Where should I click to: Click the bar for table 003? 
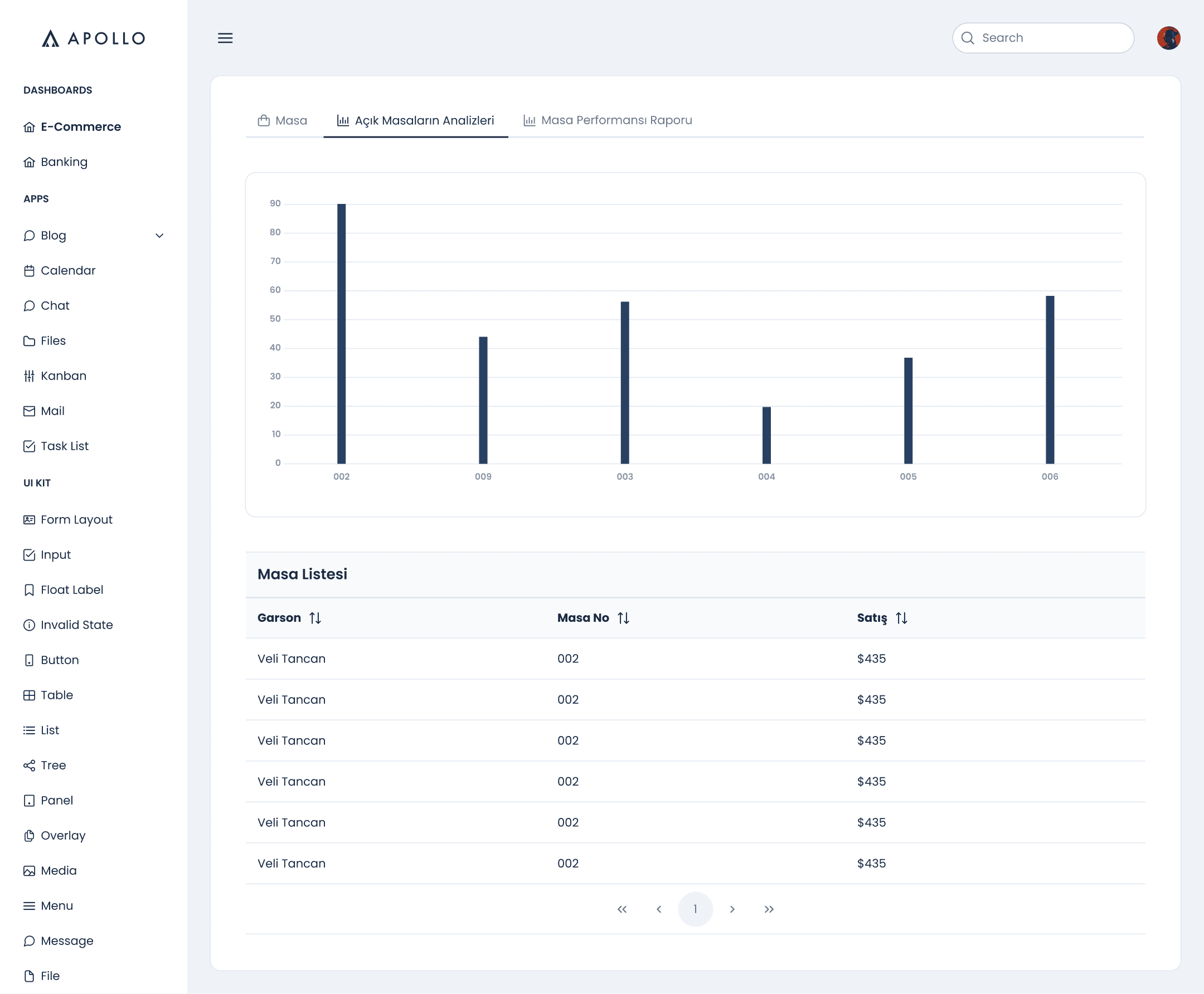point(625,382)
